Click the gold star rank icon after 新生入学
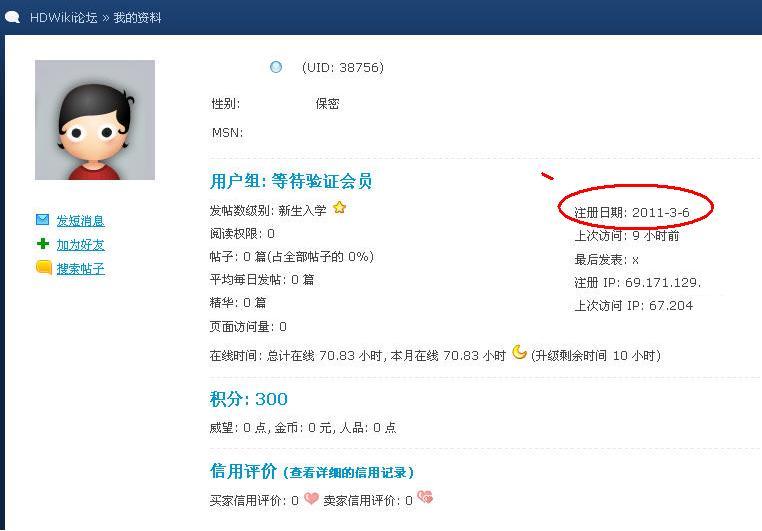Screen dimensions: 762x531 339,208
